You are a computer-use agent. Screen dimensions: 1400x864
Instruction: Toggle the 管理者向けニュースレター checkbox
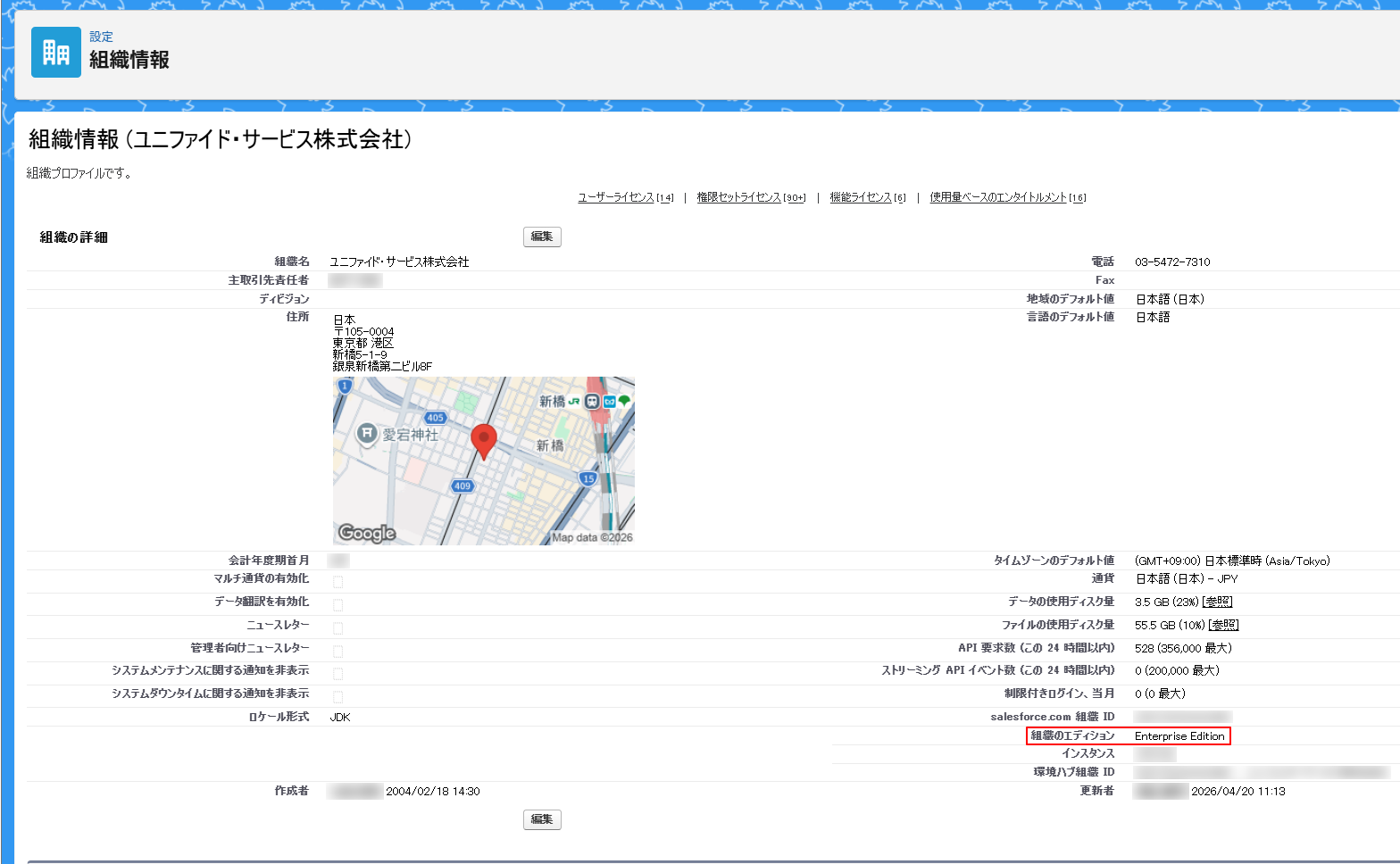pyautogui.click(x=338, y=652)
